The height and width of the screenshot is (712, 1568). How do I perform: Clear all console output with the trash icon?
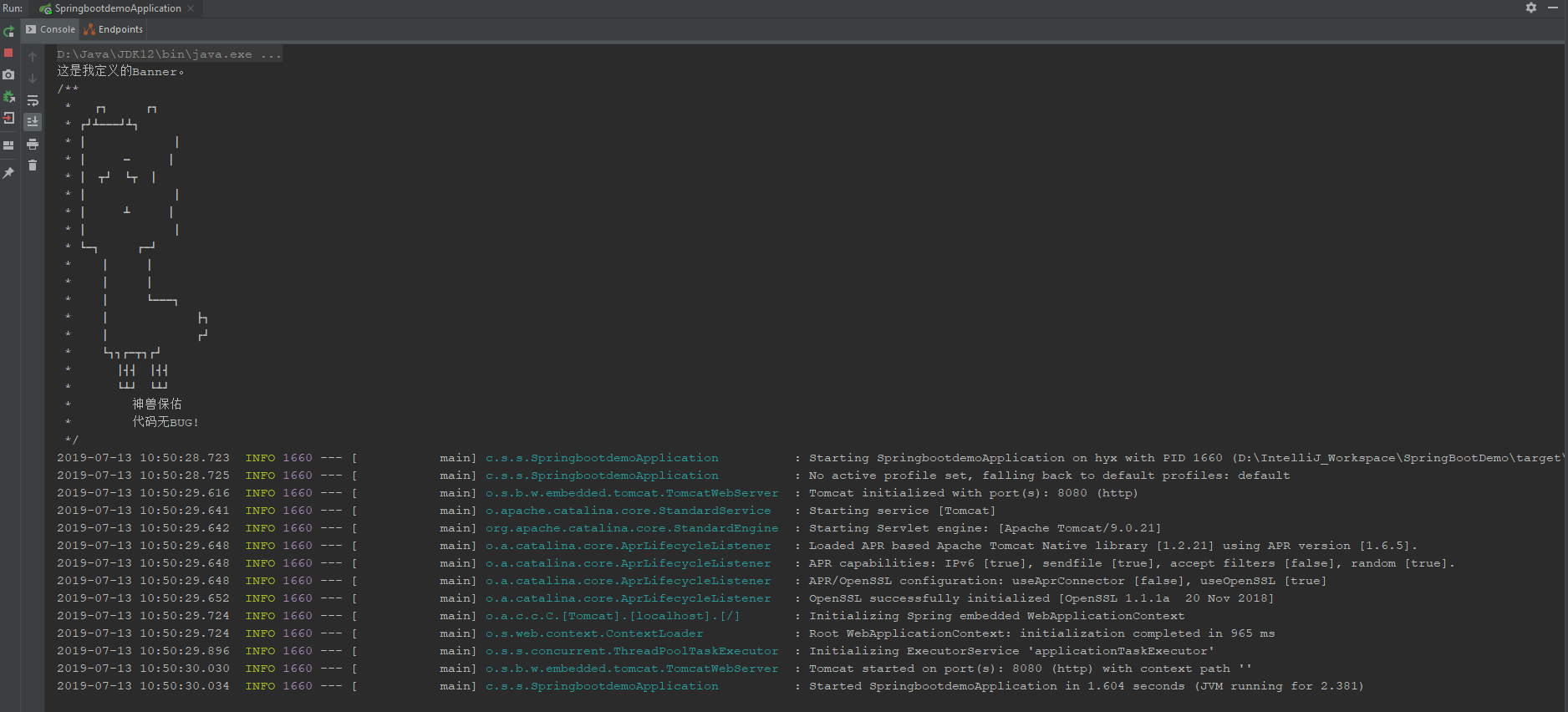pyautogui.click(x=33, y=165)
